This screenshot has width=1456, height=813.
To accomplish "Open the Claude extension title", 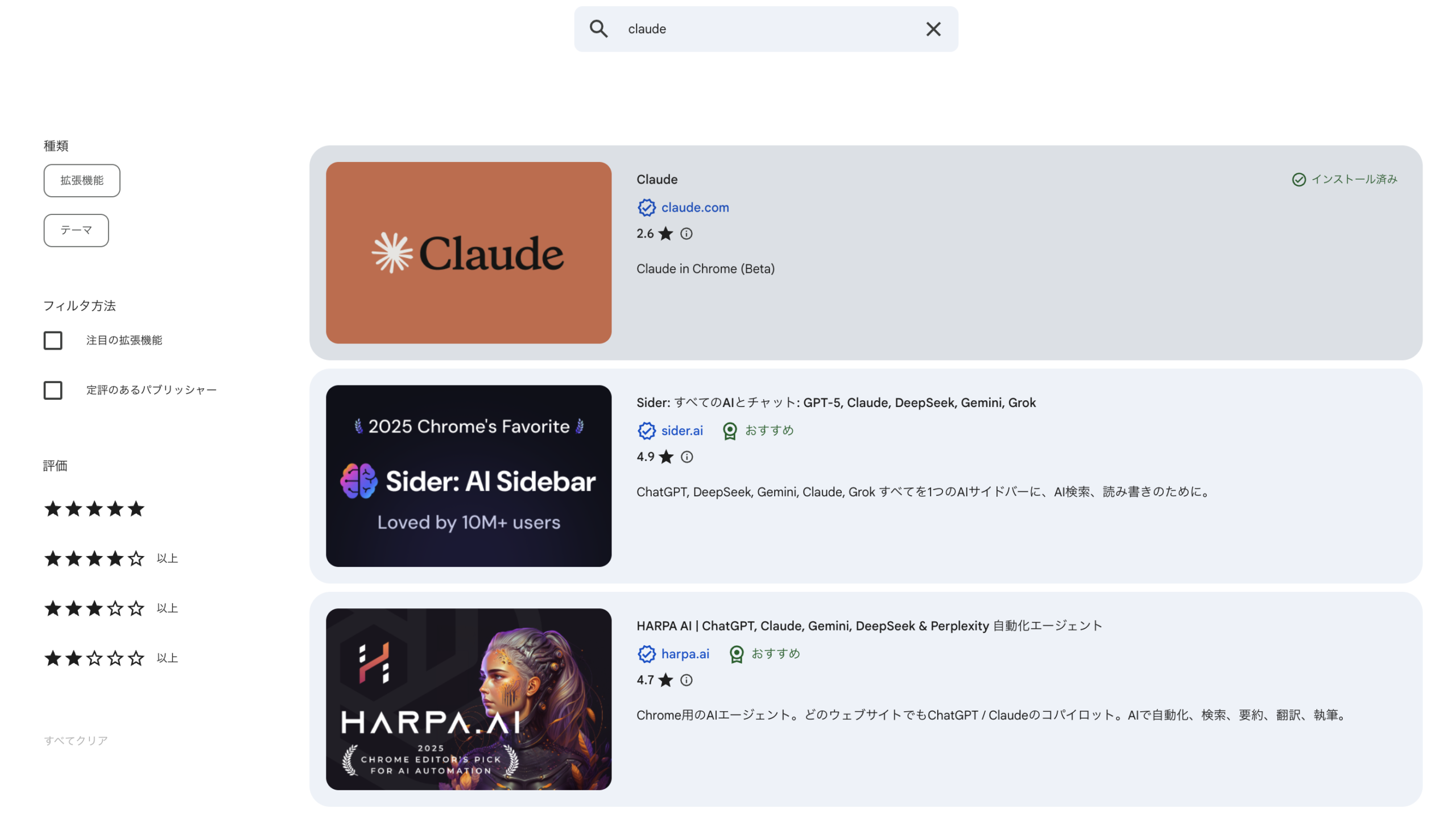I will point(657,179).
